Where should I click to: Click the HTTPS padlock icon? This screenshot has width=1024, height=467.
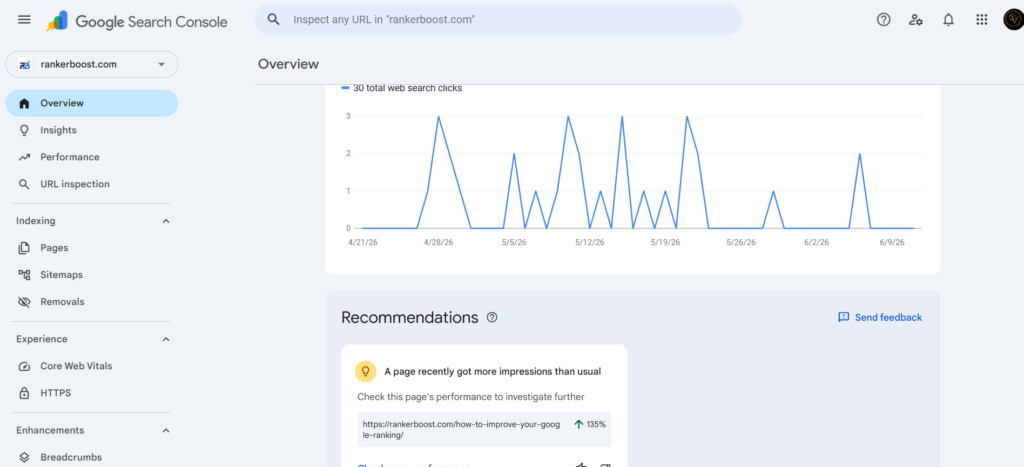click(x=24, y=393)
